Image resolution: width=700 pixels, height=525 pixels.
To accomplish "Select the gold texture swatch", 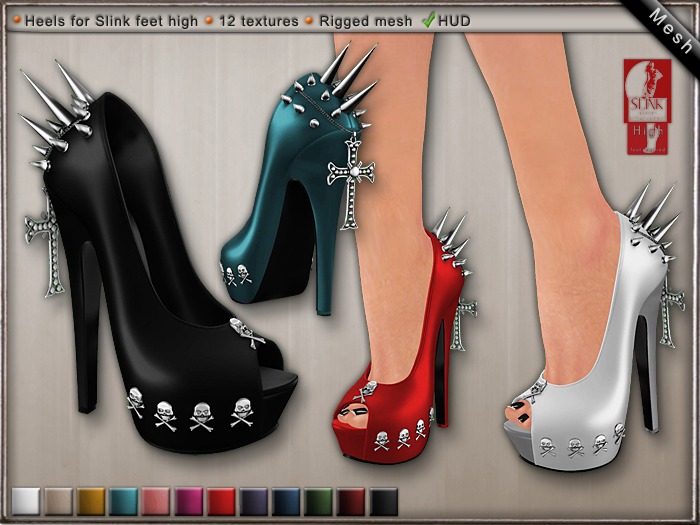I will (91, 501).
